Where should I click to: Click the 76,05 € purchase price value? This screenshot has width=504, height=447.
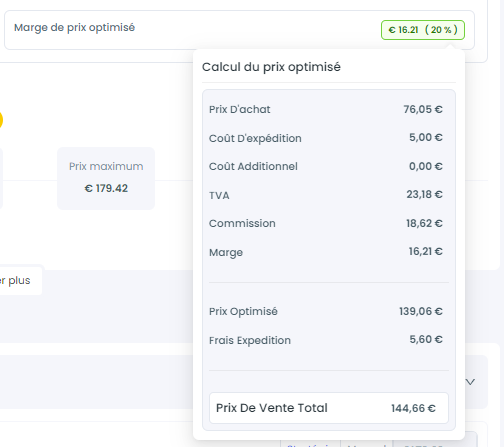[423, 109]
